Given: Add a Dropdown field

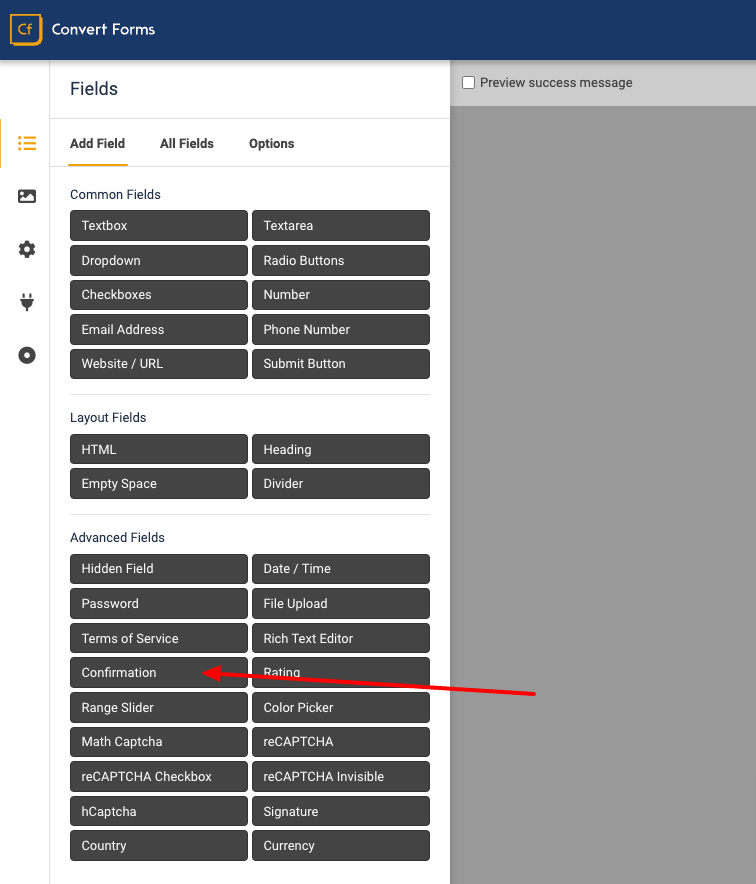Looking at the screenshot, I should [x=159, y=260].
